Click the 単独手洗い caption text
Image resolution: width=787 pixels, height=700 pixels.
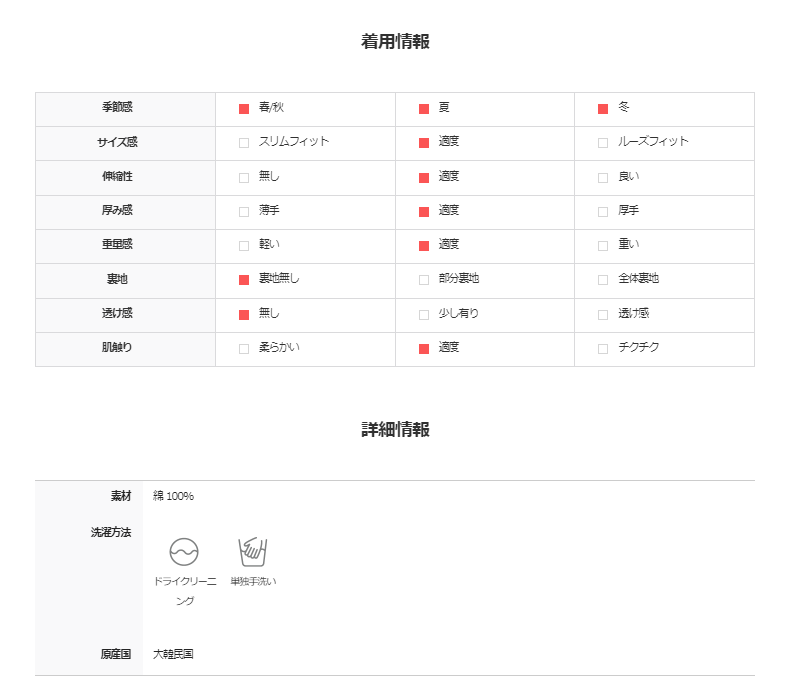click(x=253, y=582)
